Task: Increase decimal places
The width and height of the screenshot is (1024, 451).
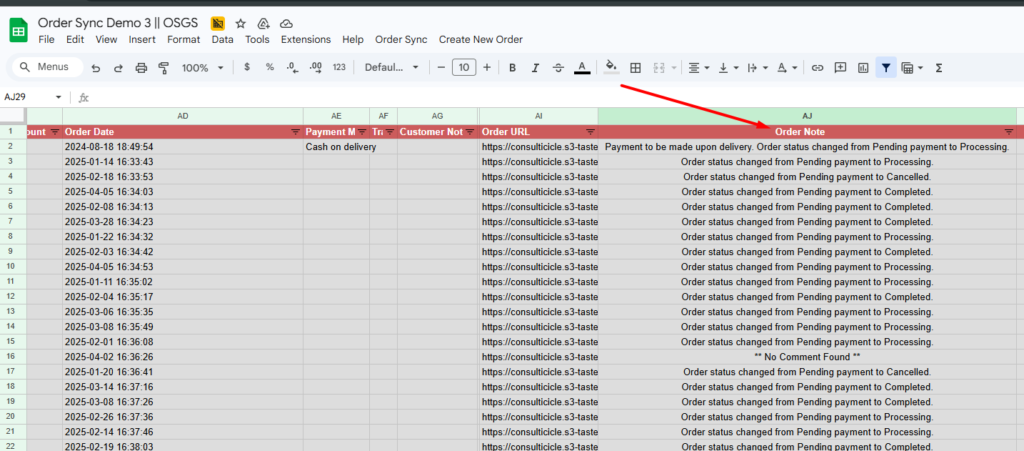Action: tap(315, 67)
